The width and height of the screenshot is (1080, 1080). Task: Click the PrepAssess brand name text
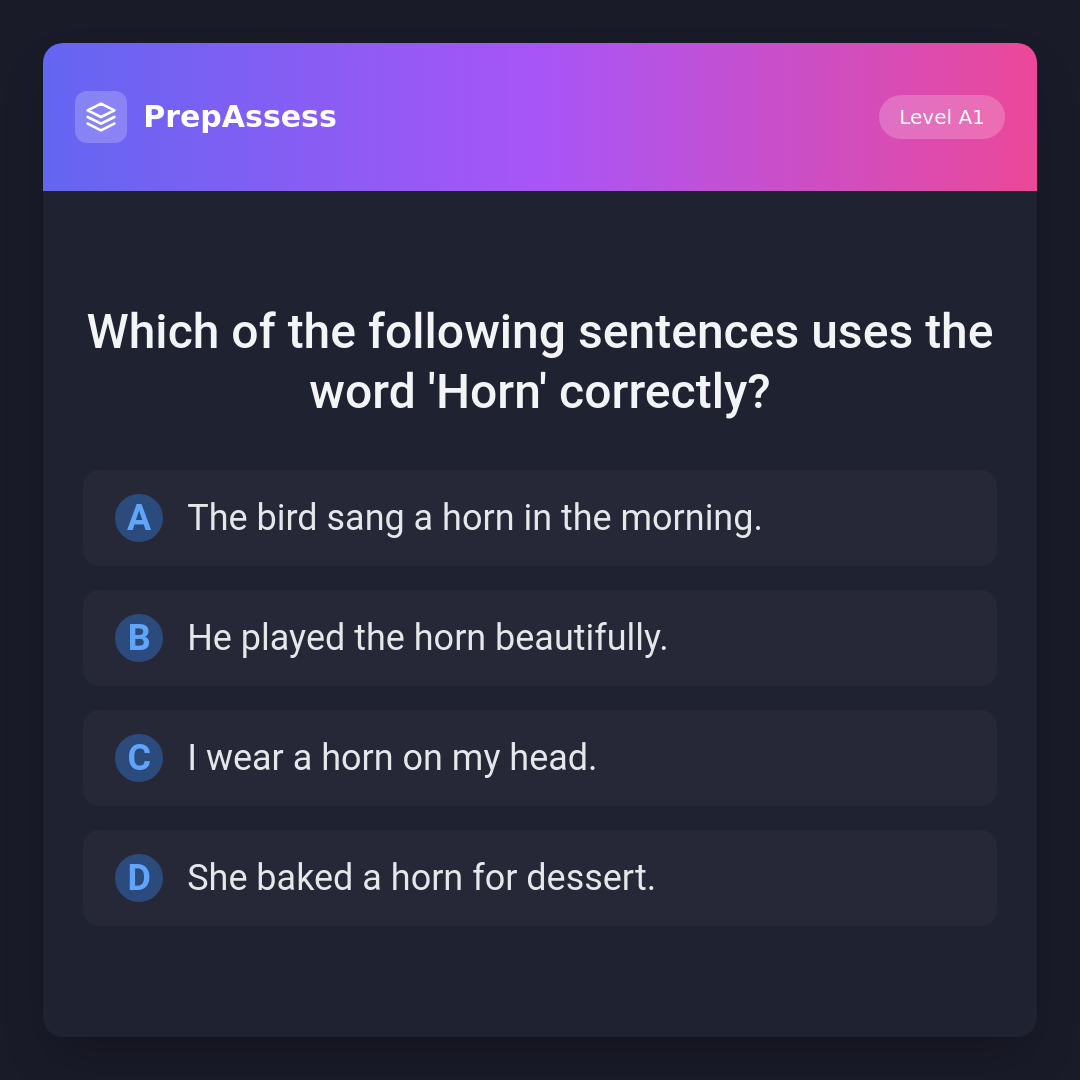pos(240,117)
